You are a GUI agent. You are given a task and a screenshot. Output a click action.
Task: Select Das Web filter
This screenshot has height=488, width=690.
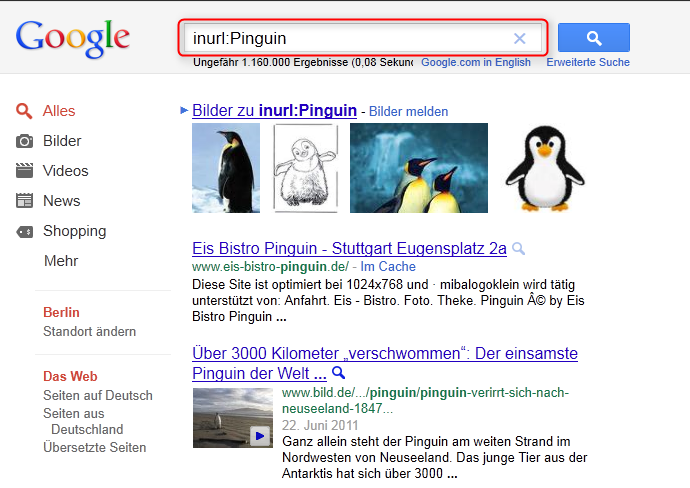click(x=70, y=377)
